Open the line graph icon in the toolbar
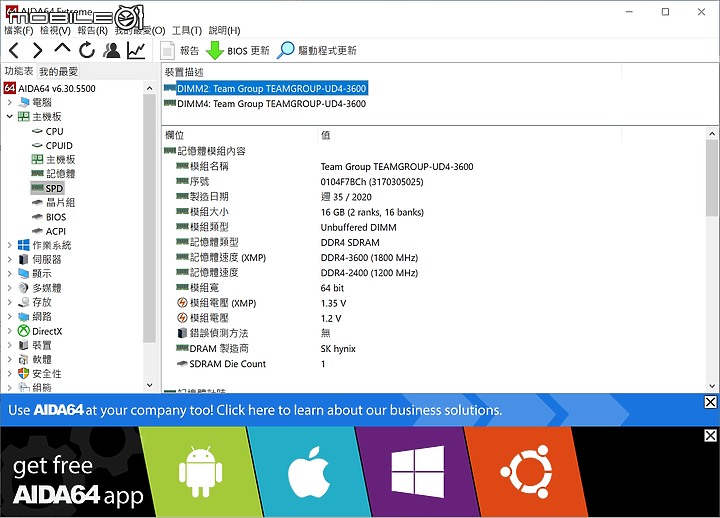The image size is (720, 518). tap(136, 50)
